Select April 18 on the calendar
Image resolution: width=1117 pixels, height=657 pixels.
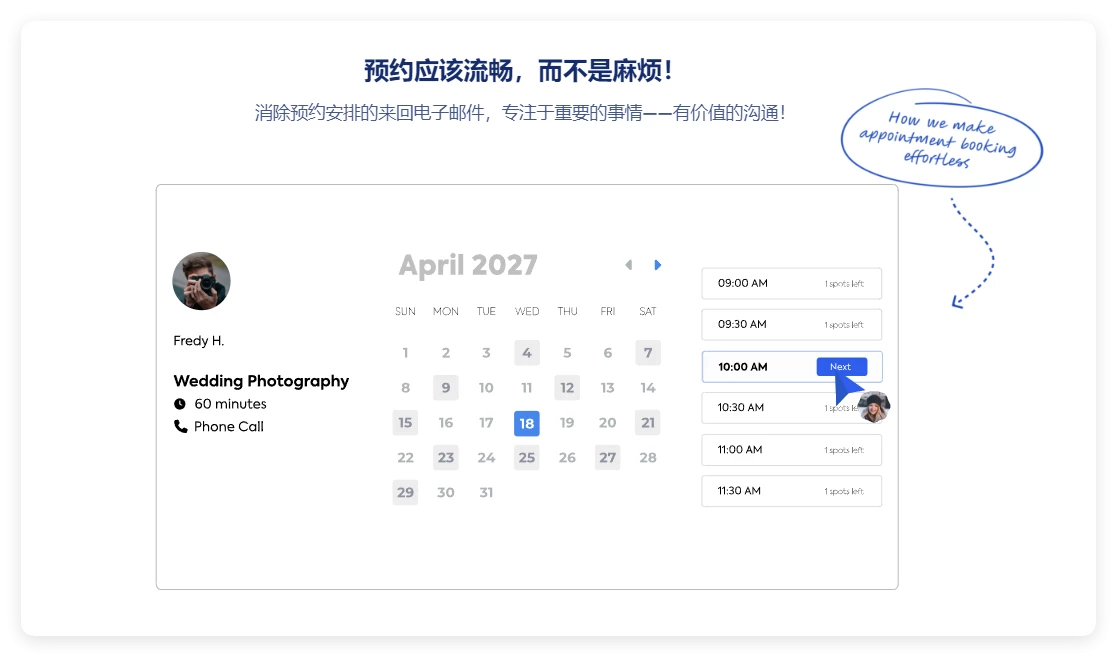[x=526, y=423]
